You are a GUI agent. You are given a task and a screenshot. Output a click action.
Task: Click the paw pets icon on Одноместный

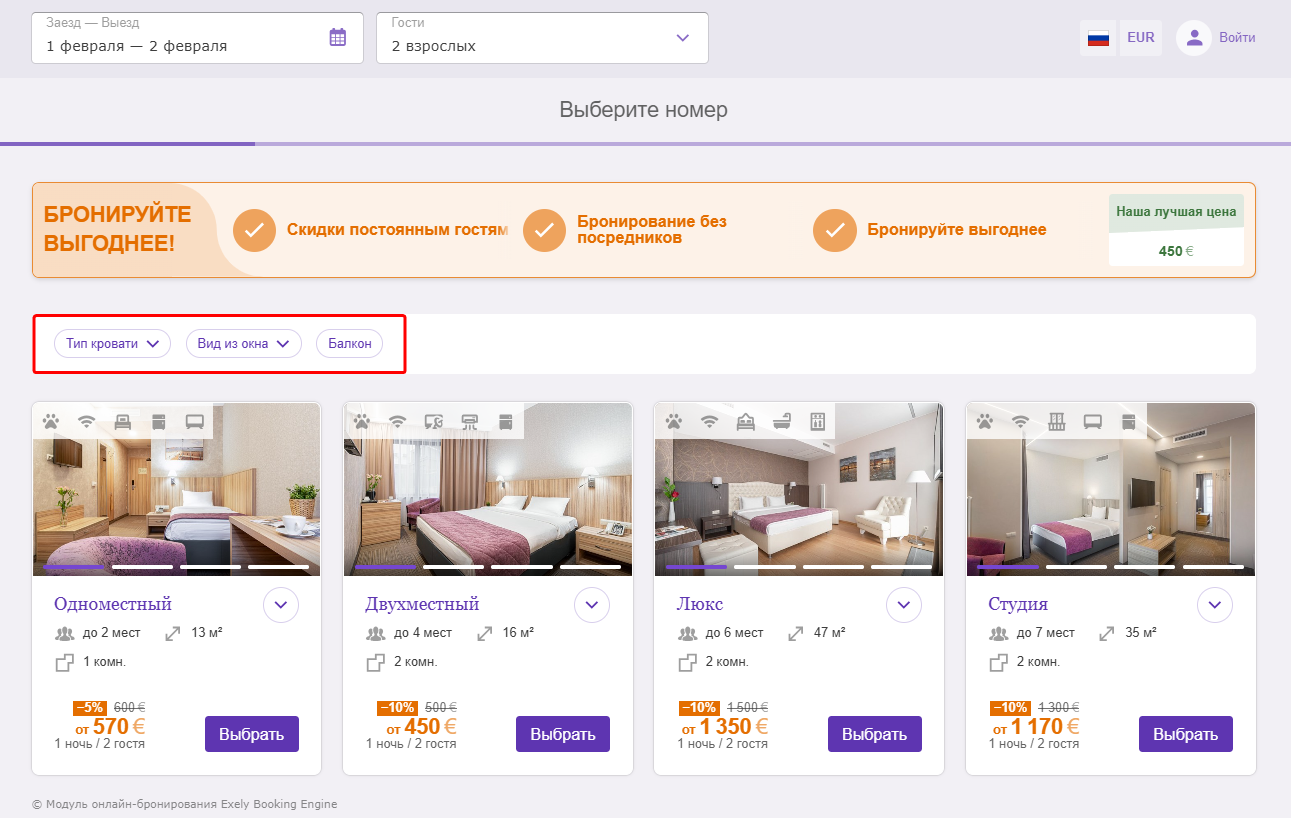coord(51,421)
